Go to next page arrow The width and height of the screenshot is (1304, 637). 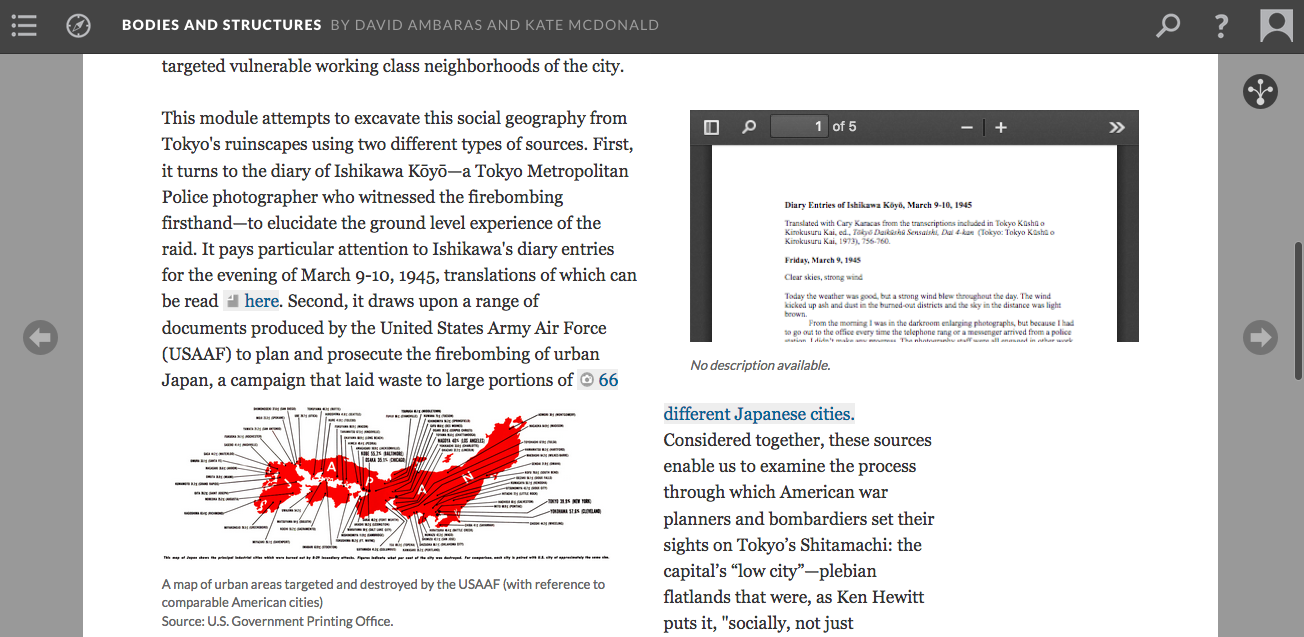(1261, 337)
